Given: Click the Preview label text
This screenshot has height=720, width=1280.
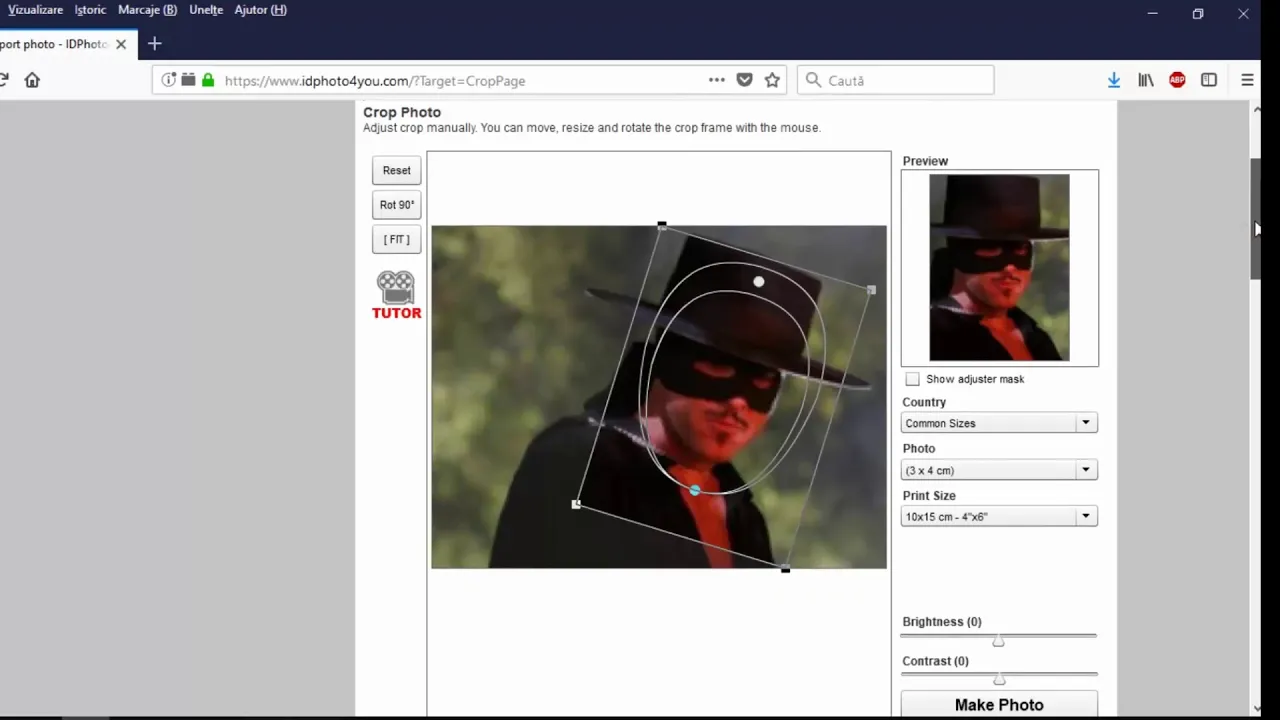Looking at the screenshot, I should click(x=925, y=161).
